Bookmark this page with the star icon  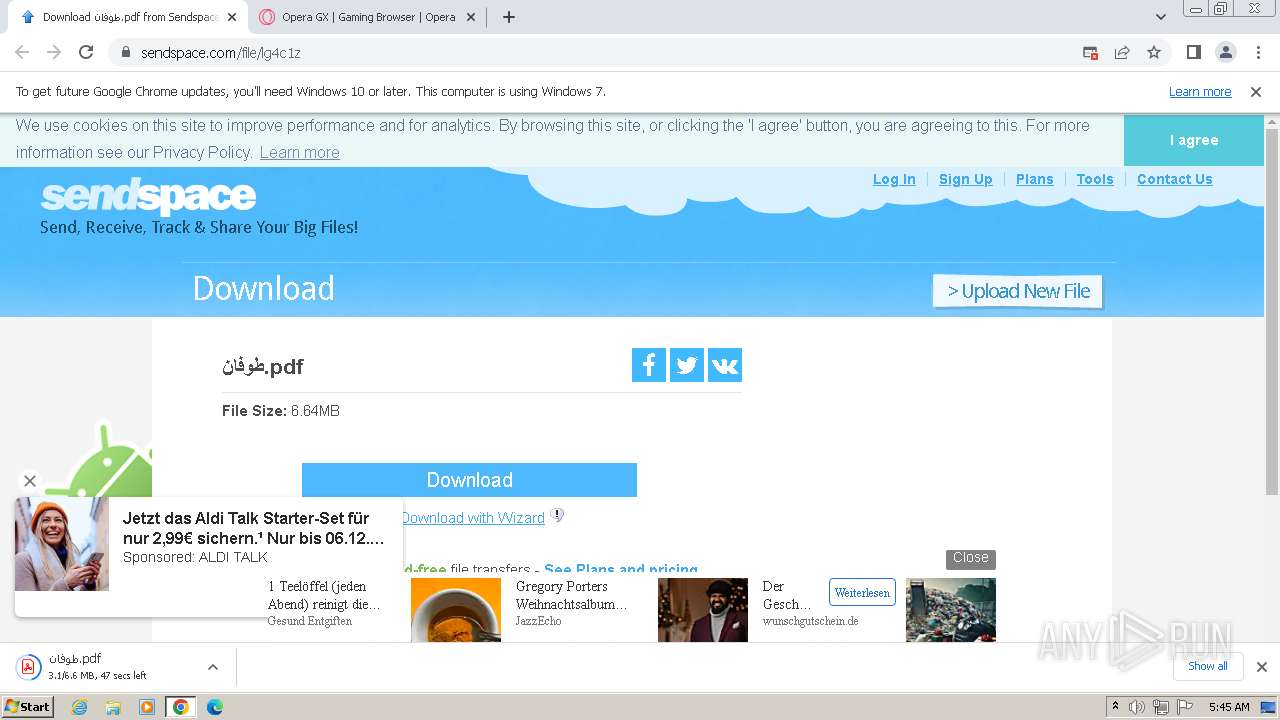pyautogui.click(x=1154, y=53)
